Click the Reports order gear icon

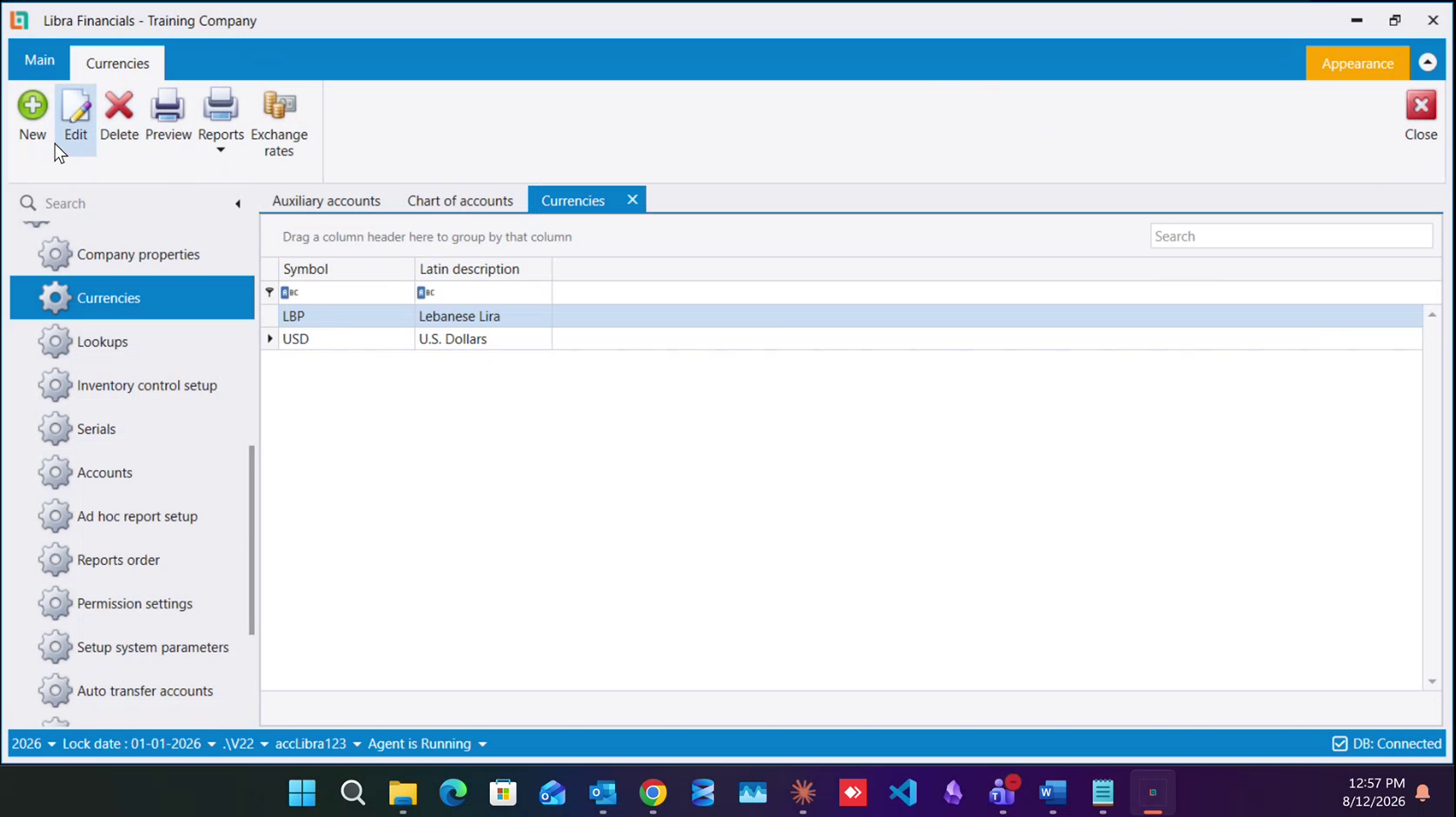[x=55, y=560]
